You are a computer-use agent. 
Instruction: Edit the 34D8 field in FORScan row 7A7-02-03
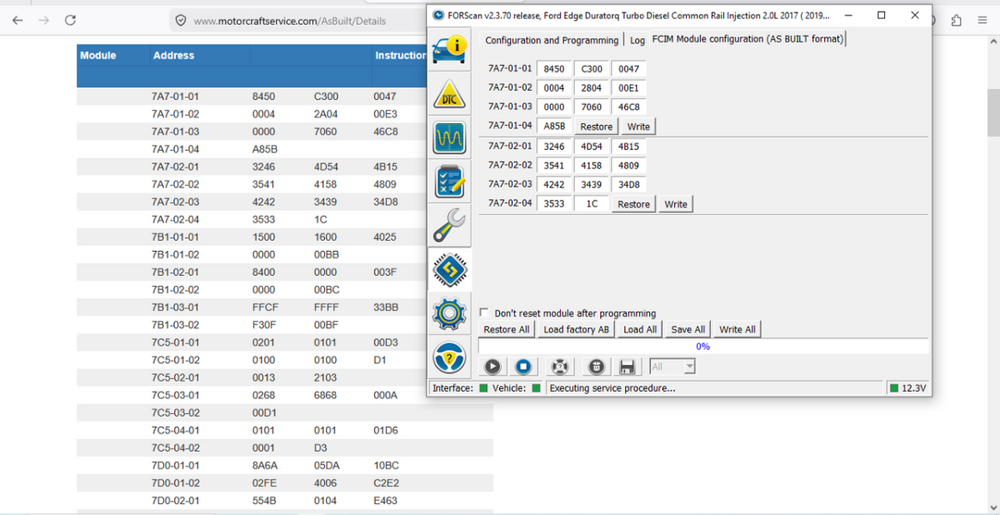click(x=628, y=185)
